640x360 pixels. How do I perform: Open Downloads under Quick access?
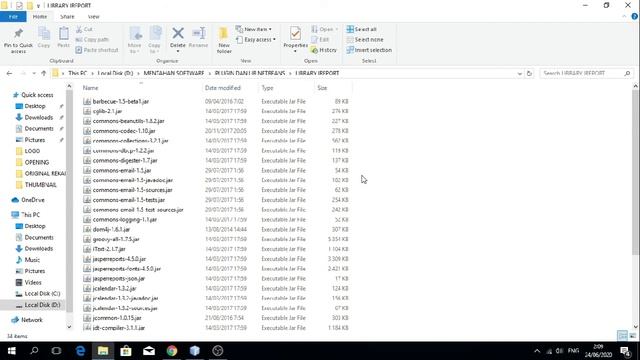pyautogui.click(x=34, y=118)
